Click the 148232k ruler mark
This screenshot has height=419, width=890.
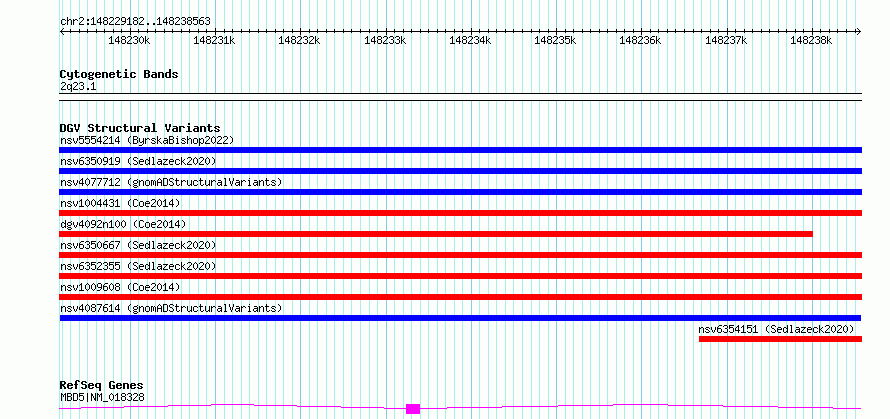pos(299,40)
